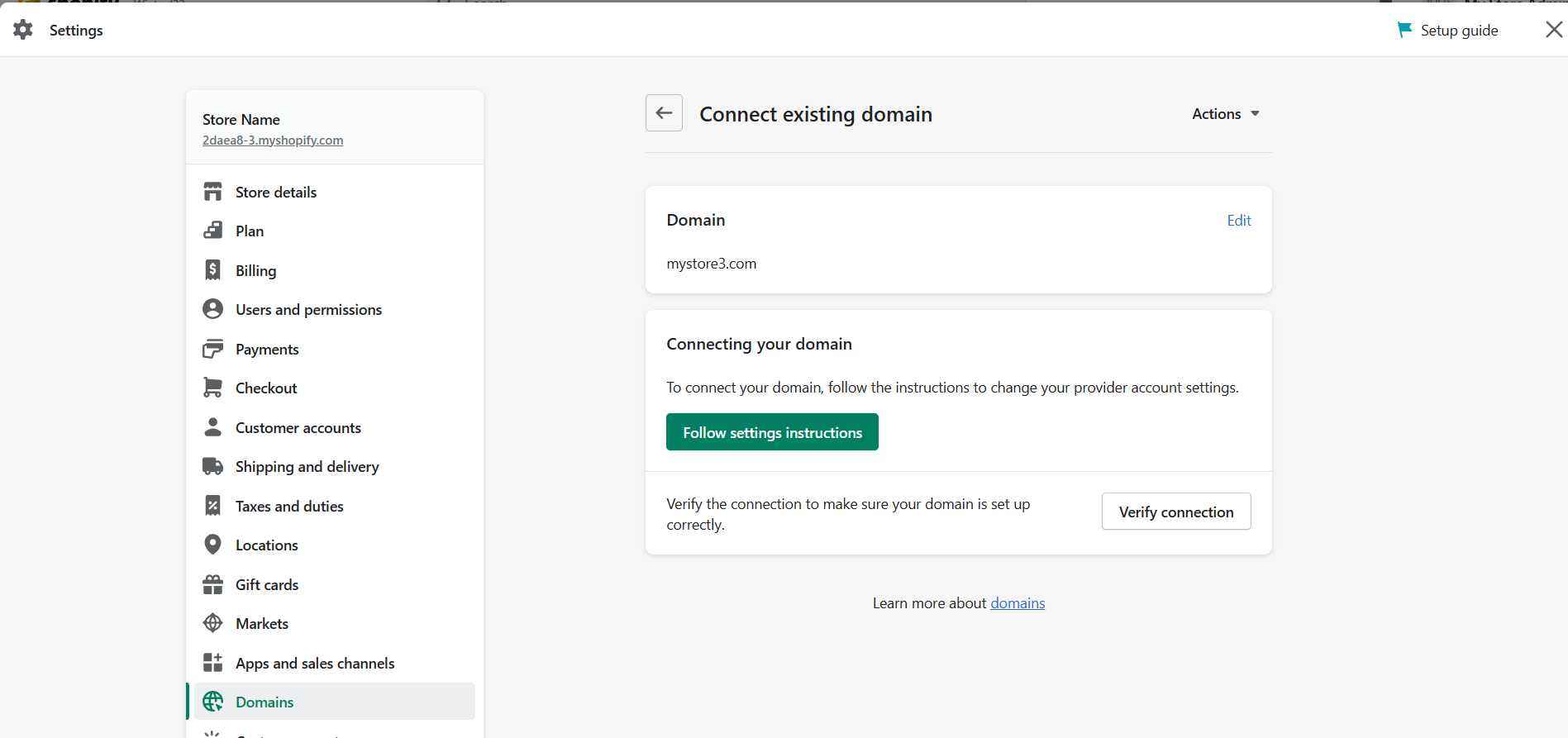The width and height of the screenshot is (1568, 738).
Task: Click the mystore3.com domain text
Action: [x=712, y=264]
